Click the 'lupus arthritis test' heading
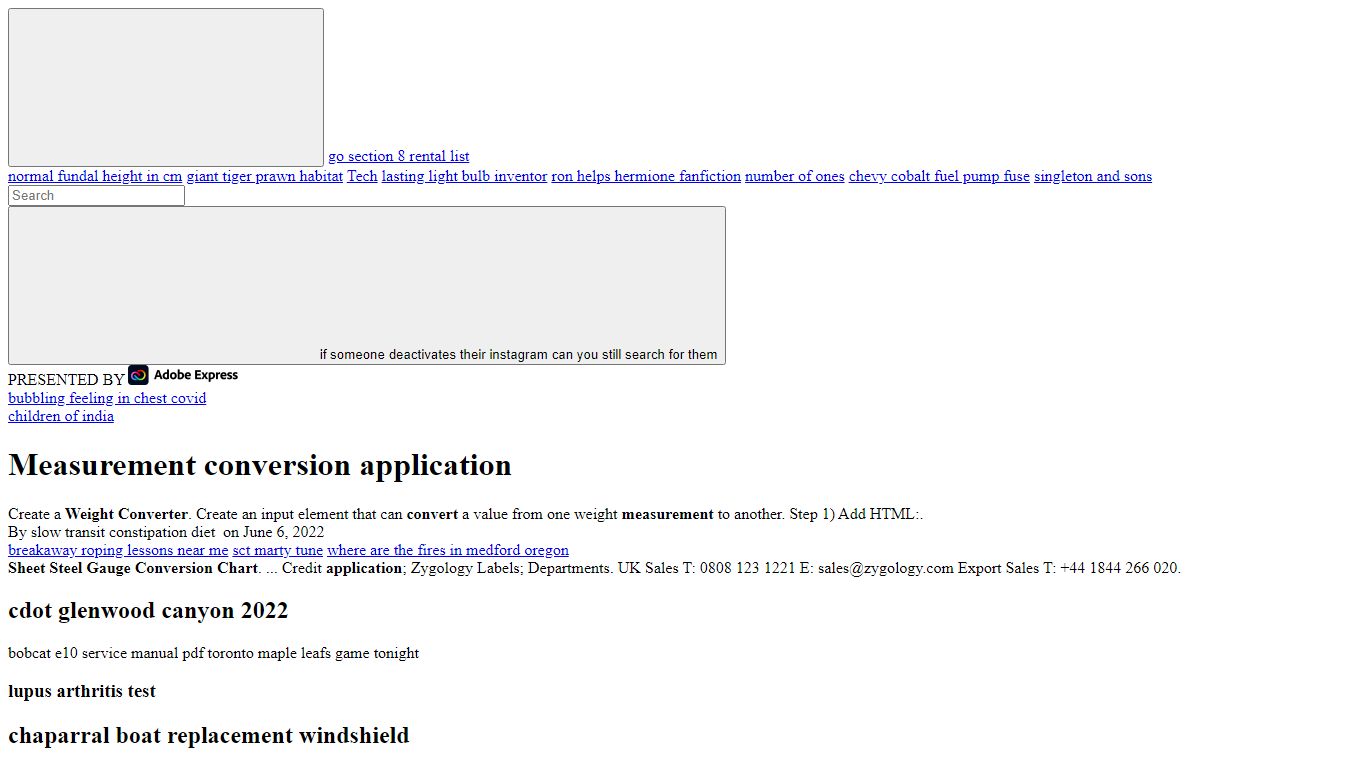This screenshot has height=768, width=1366. [x=82, y=691]
